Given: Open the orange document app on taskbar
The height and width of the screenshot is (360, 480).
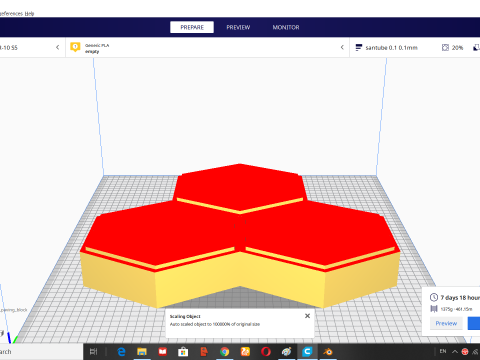Looking at the screenshot, I should 204,351.
